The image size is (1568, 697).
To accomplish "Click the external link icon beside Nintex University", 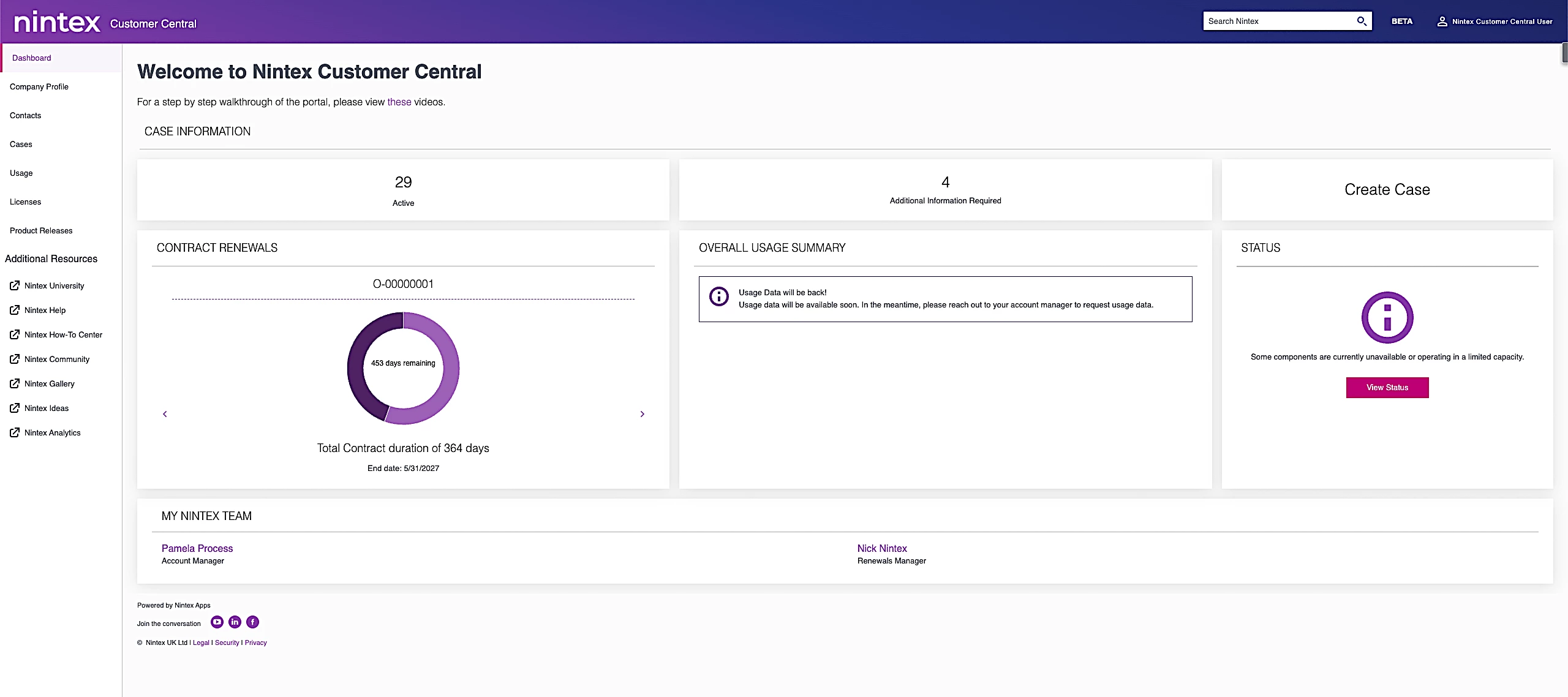I will click(15, 285).
